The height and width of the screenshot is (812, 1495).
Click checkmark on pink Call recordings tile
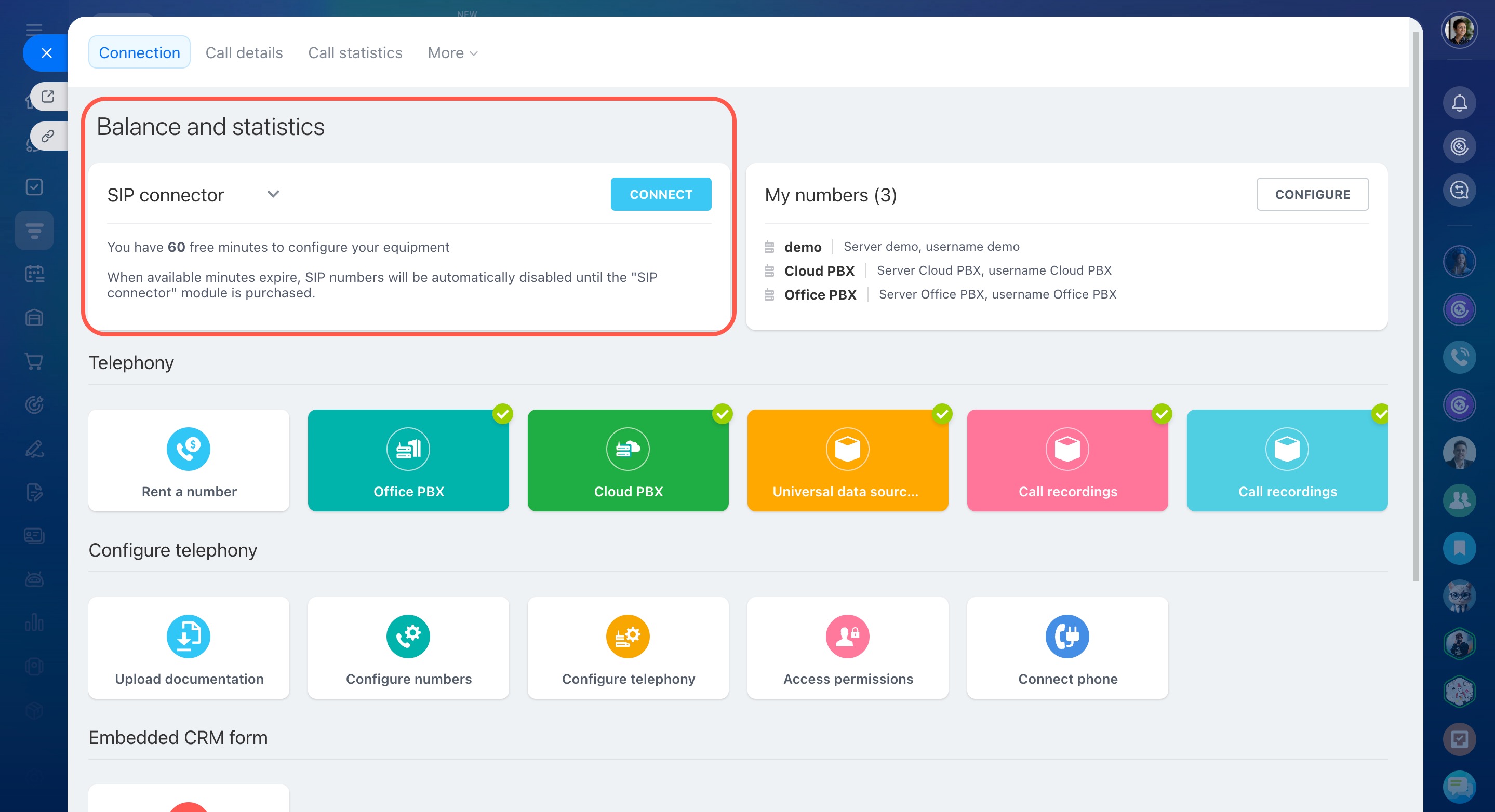pyautogui.click(x=1162, y=414)
